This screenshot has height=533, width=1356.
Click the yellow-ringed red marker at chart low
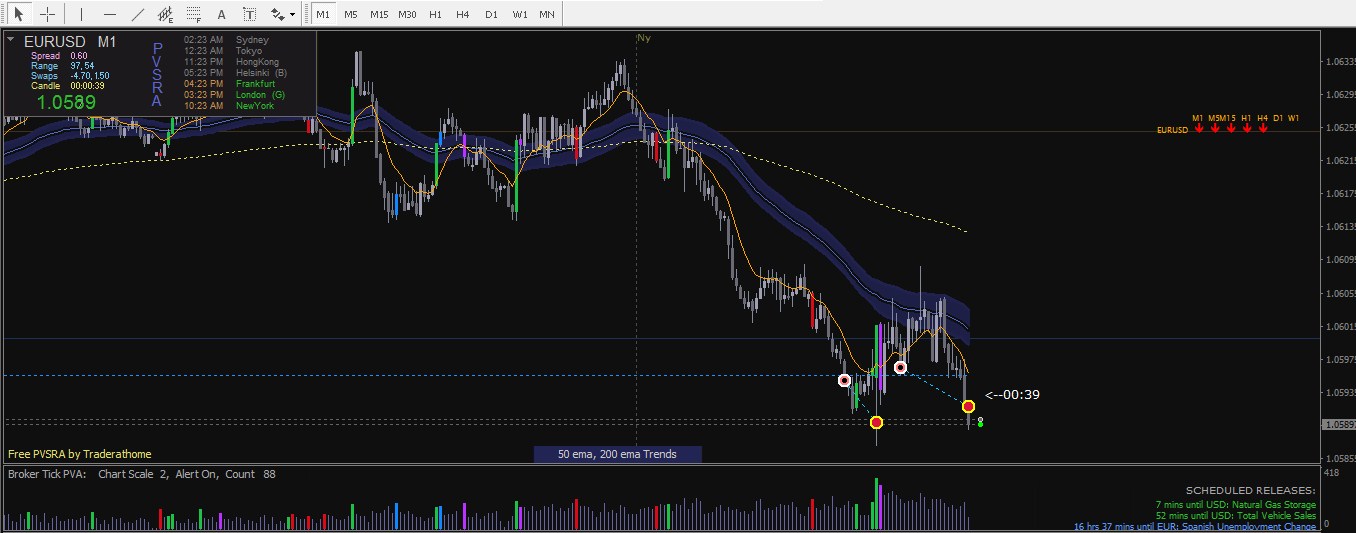tap(877, 423)
